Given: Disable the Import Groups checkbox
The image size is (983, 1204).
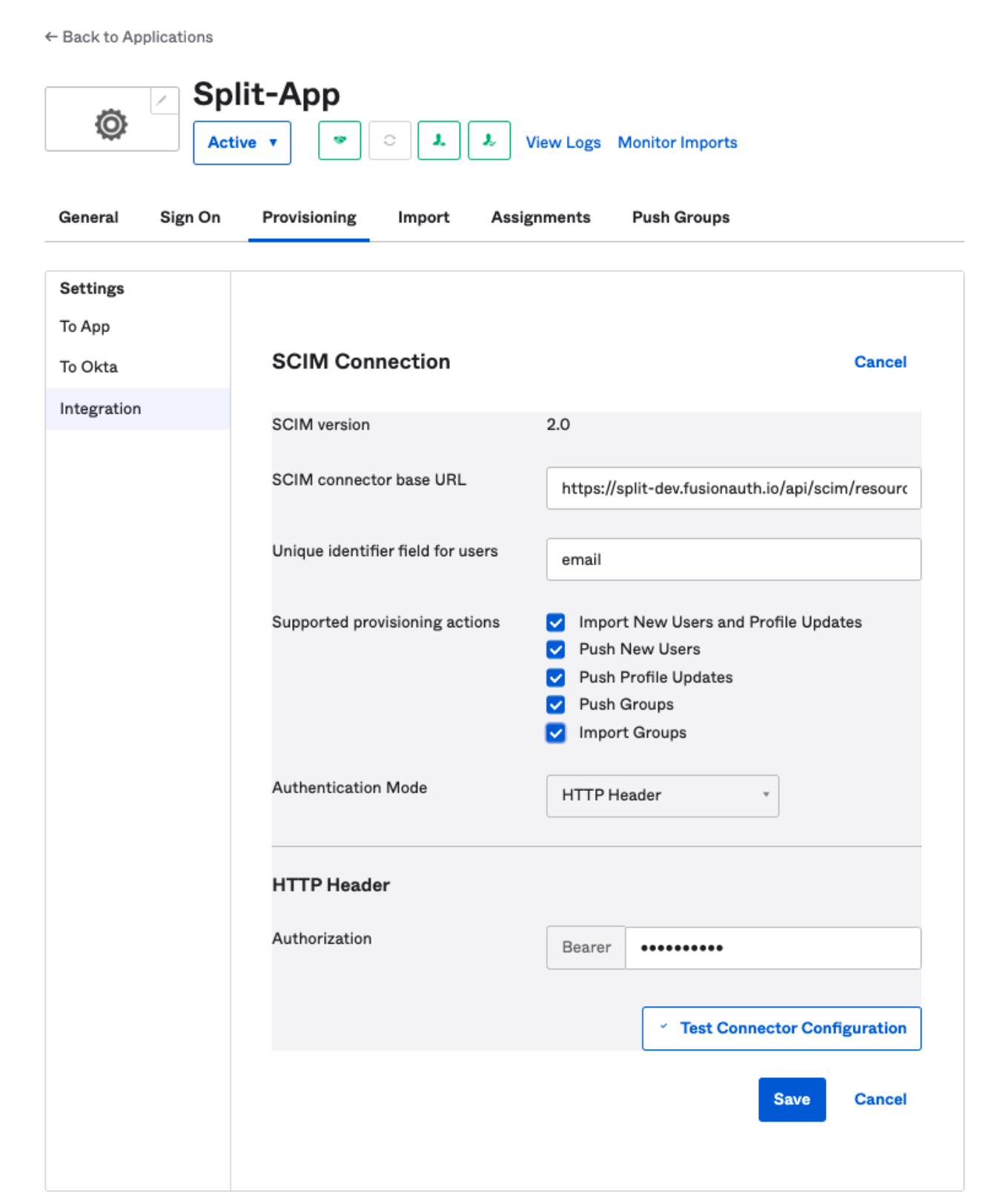Looking at the screenshot, I should pyautogui.click(x=555, y=732).
